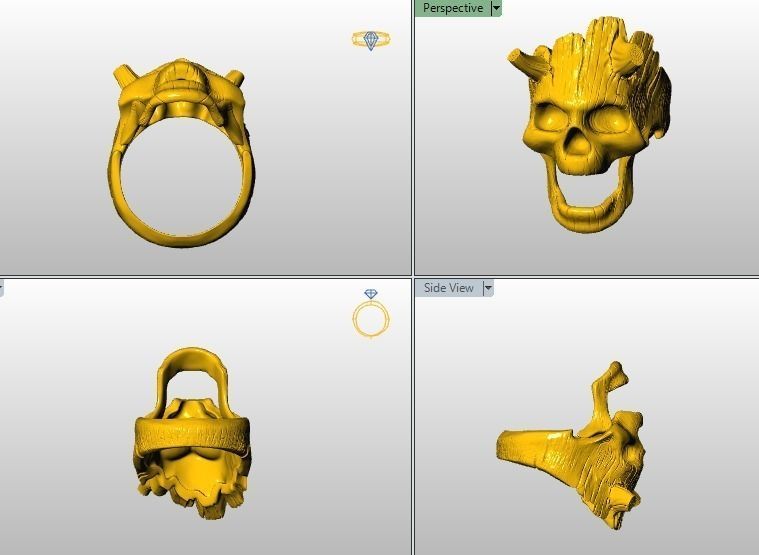Image resolution: width=759 pixels, height=555 pixels.
Task: Click the ring front-view icon in bottom-left viewport
Action: [371, 314]
